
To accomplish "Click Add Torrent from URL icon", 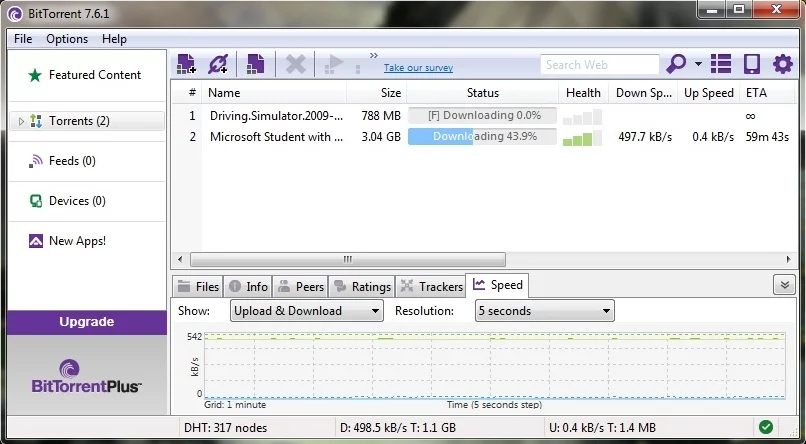I will (218, 64).
